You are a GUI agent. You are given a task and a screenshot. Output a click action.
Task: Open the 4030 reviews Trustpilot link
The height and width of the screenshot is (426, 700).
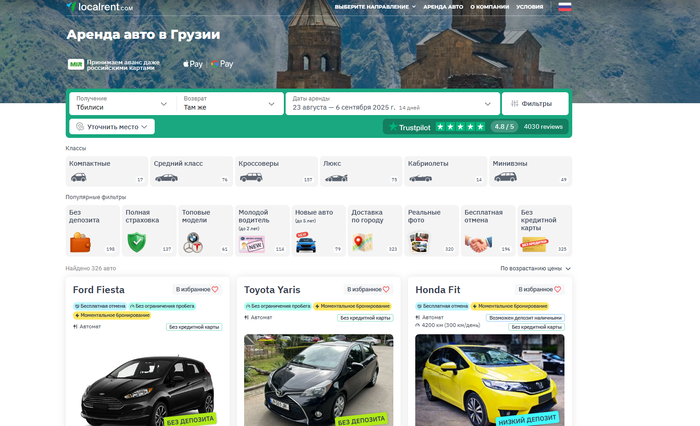tap(543, 127)
